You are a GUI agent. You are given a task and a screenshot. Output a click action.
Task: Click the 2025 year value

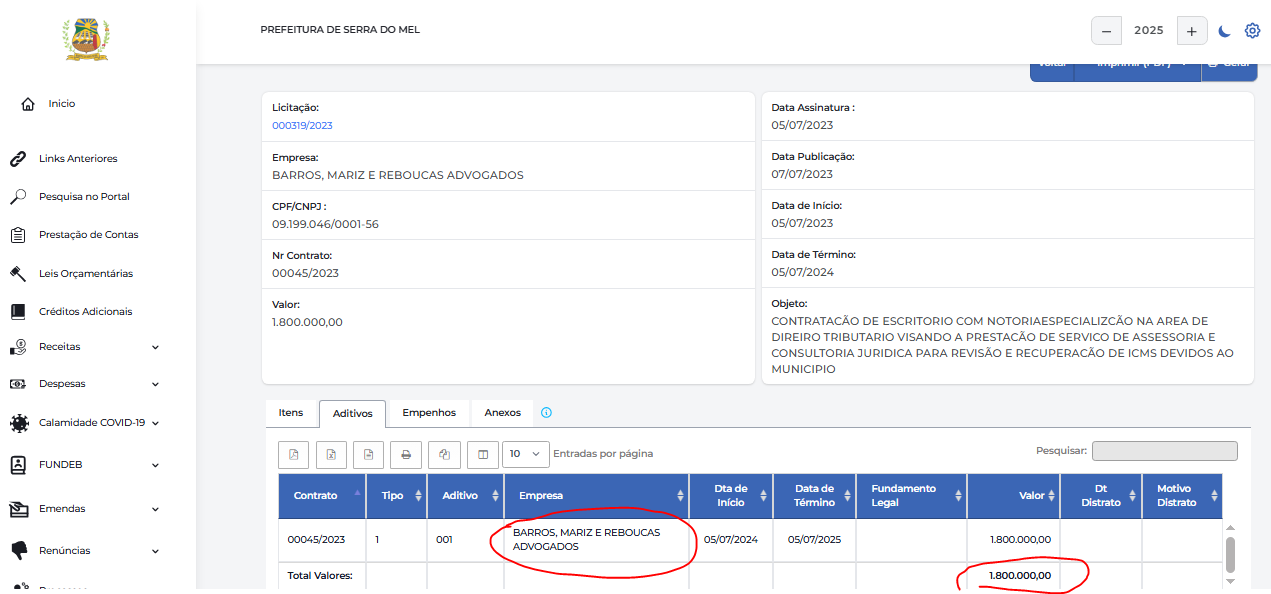(x=1149, y=31)
